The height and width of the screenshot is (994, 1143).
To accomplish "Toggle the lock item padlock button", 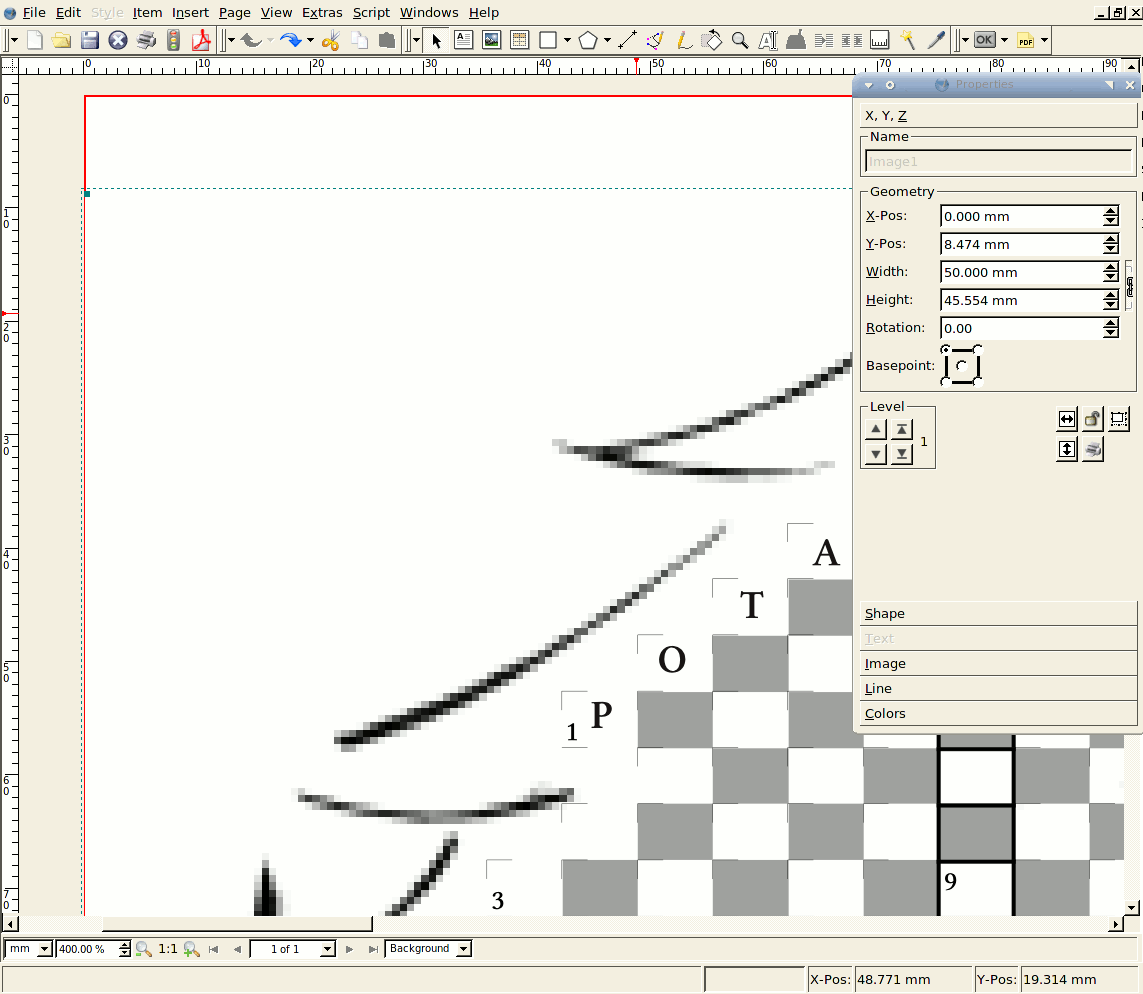I will (x=1093, y=419).
